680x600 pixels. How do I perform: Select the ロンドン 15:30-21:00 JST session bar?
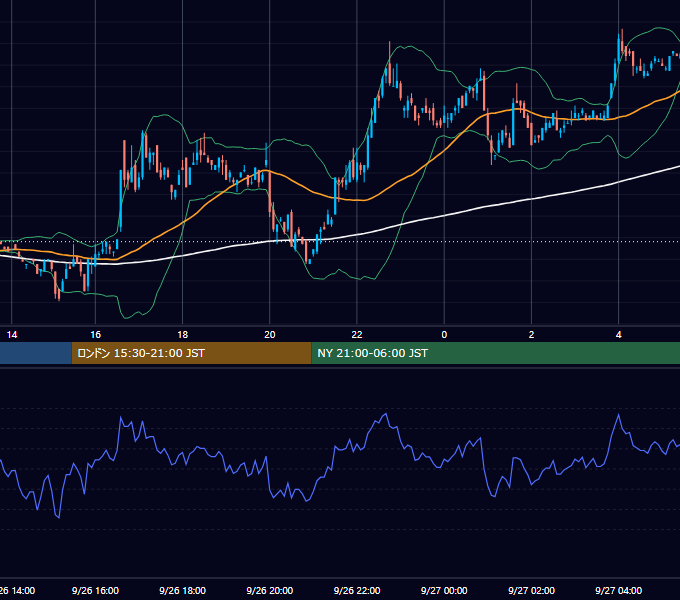(x=191, y=353)
